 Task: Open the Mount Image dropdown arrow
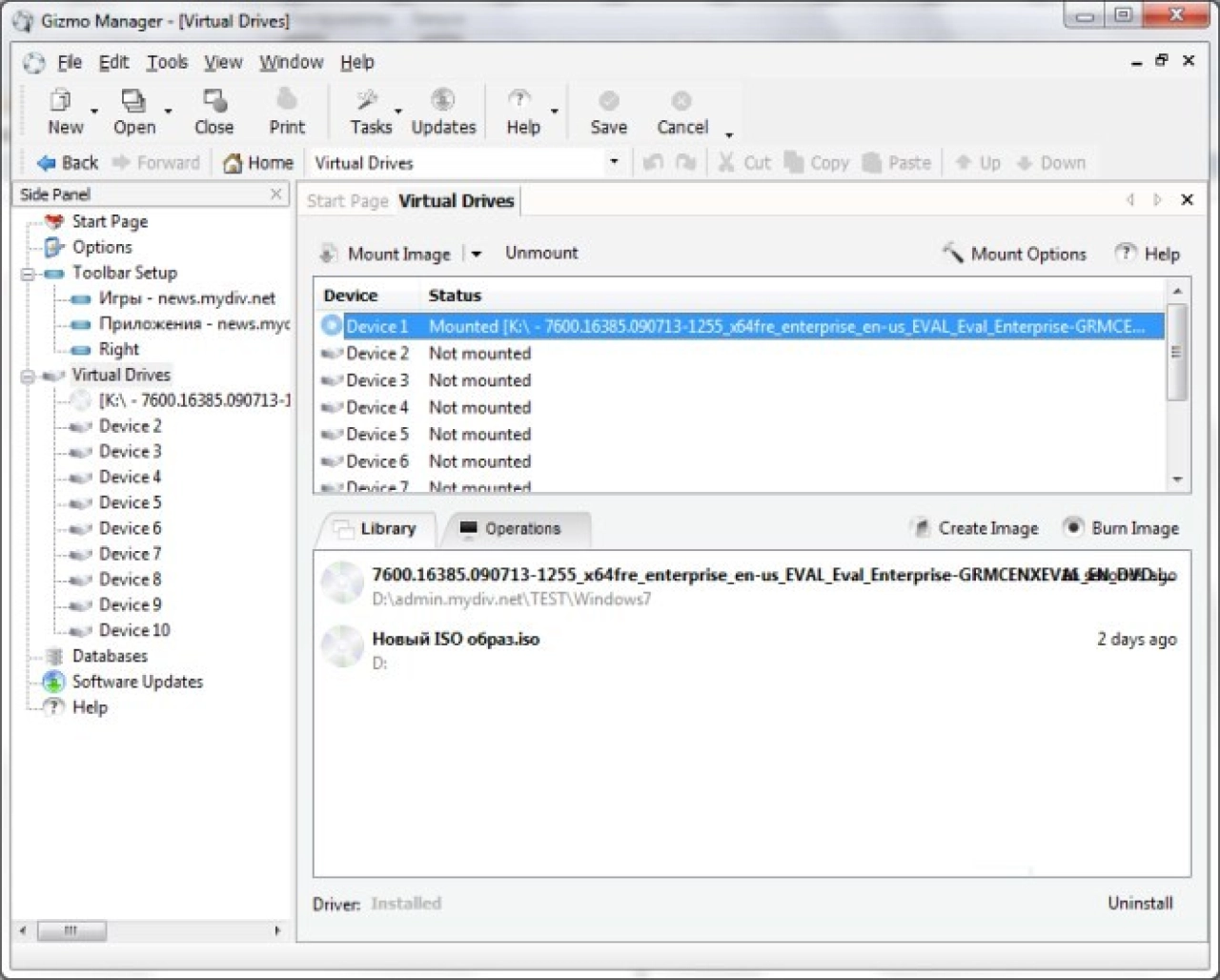pyautogui.click(x=476, y=254)
